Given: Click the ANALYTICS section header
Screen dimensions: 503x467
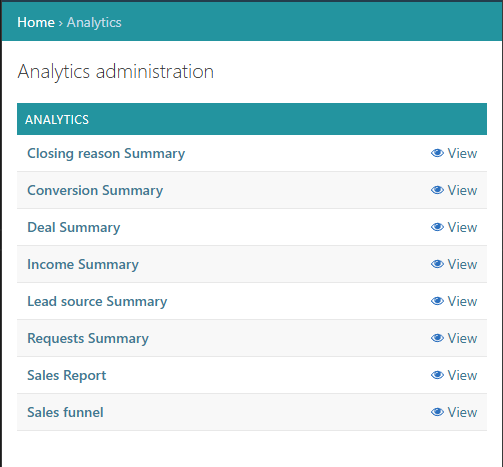Looking at the screenshot, I should click(x=252, y=119).
